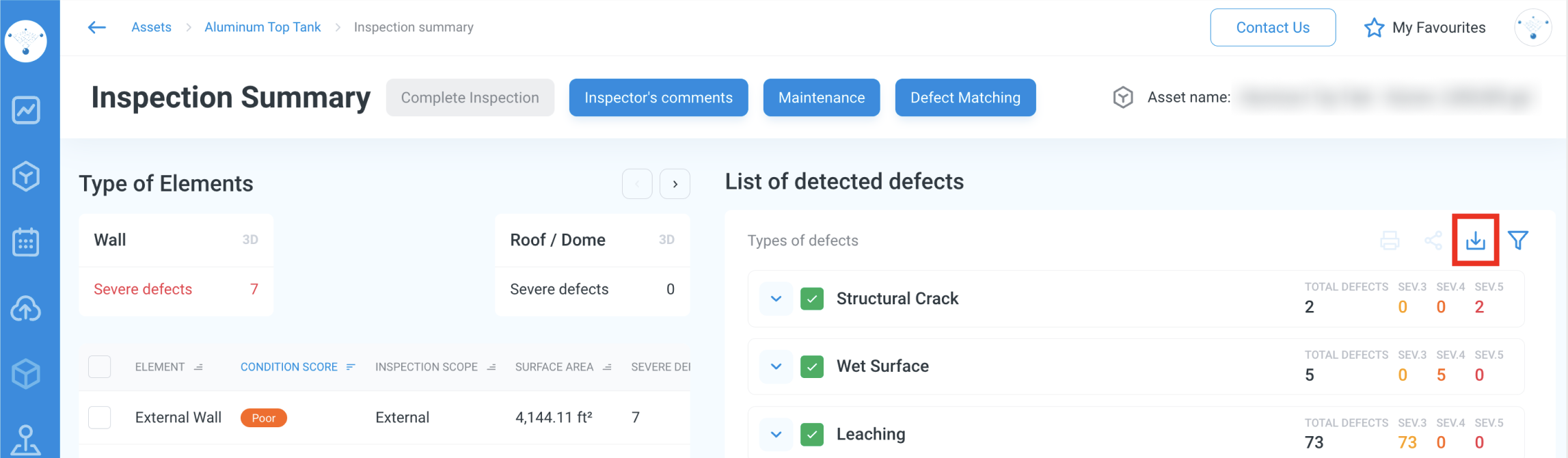Open the Defect Matching tab
1568x458 pixels.
pyautogui.click(x=964, y=98)
